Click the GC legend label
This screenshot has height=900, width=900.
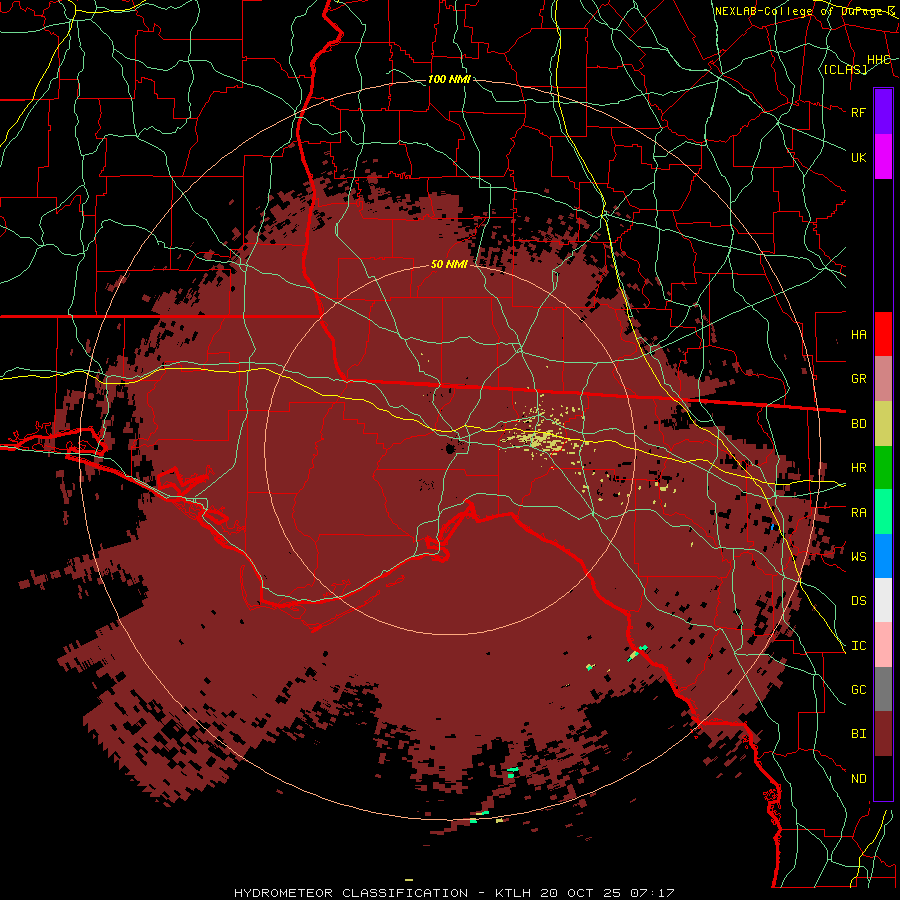[x=858, y=690]
